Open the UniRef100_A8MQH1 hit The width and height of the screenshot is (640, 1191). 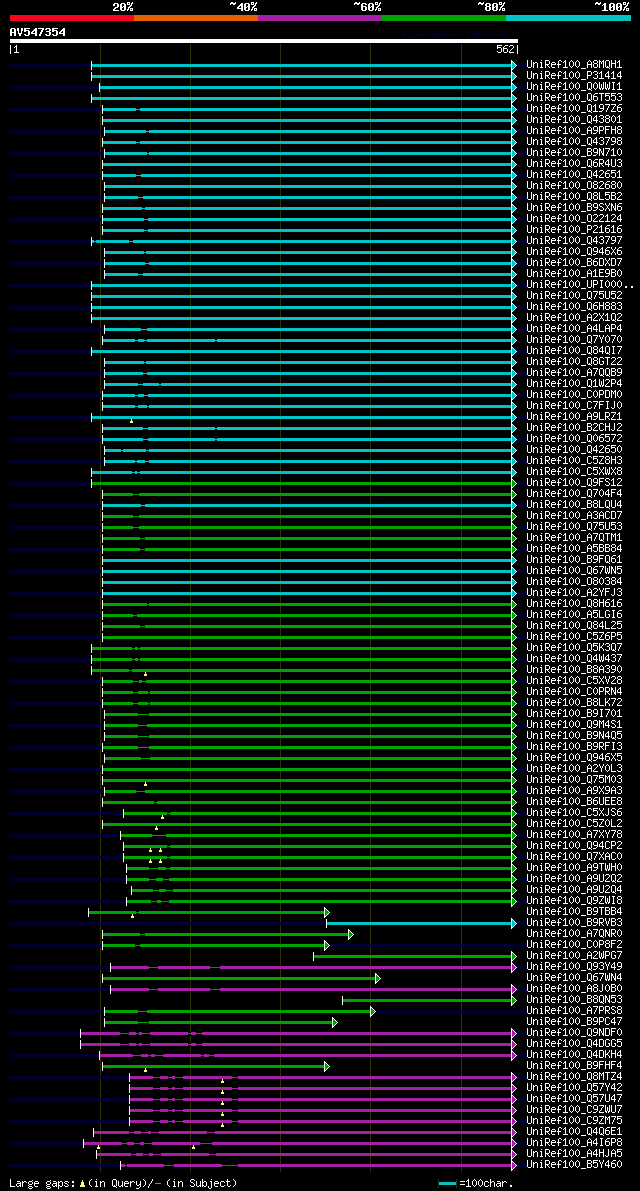pyautogui.click(x=574, y=65)
